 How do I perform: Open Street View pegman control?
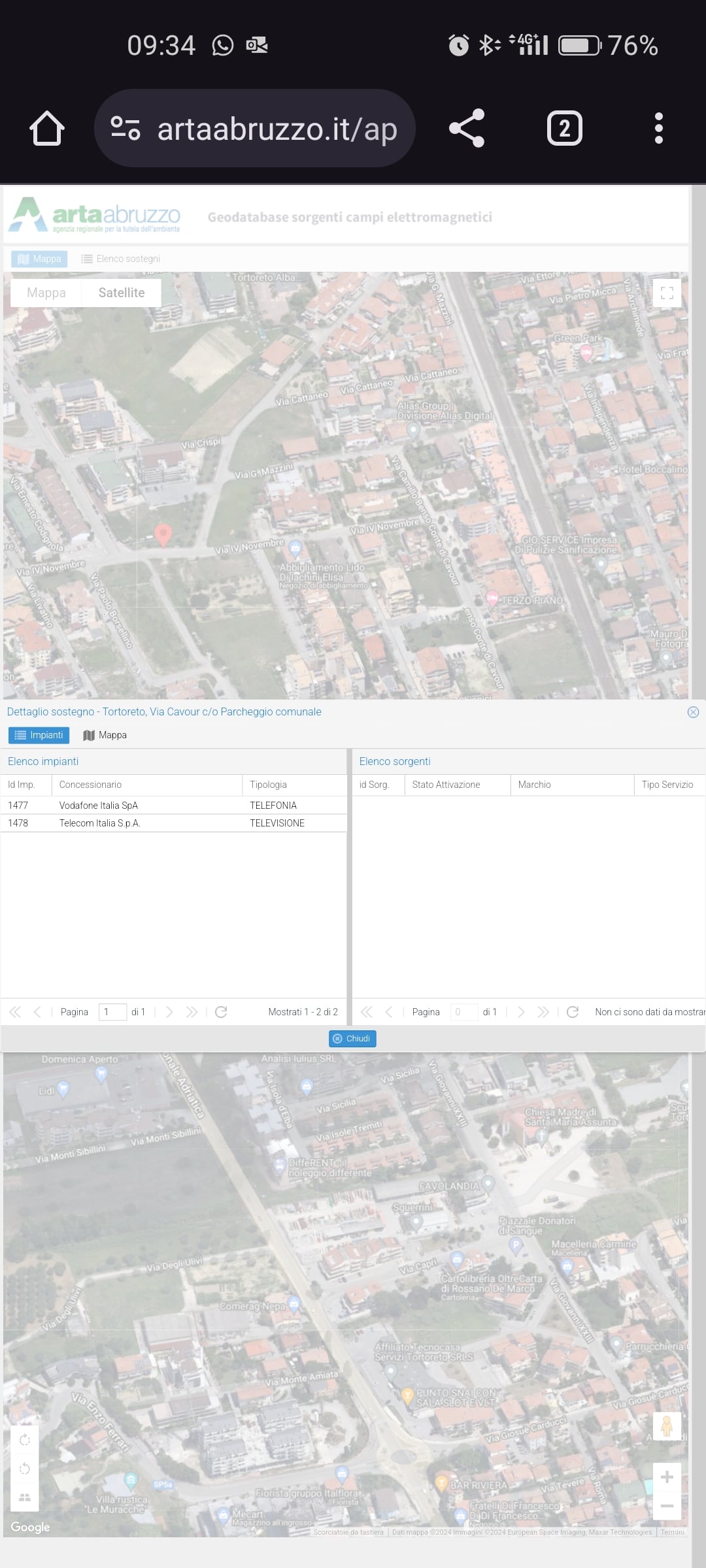pyautogui.click(x=667, y=1426)
